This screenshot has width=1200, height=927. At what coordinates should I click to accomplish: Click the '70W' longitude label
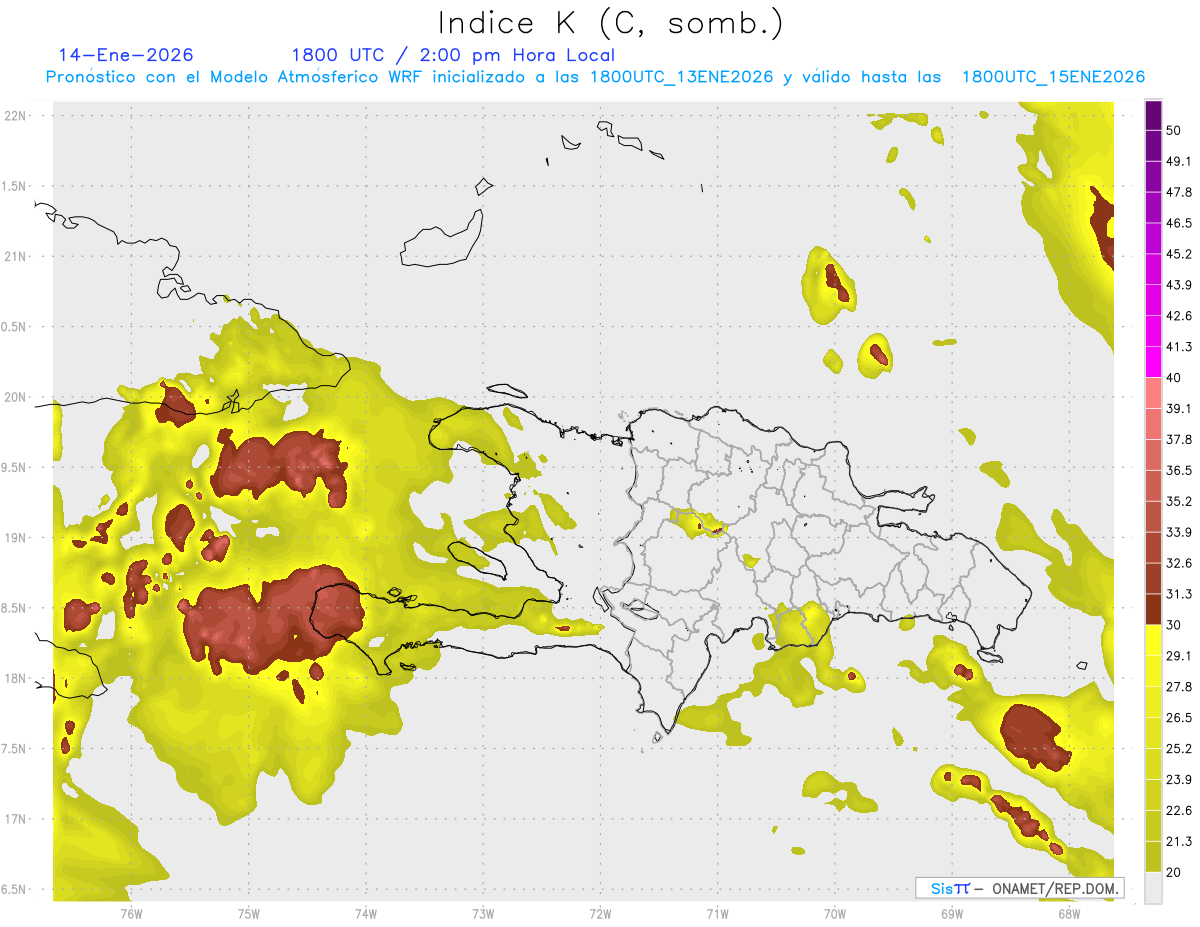834,913
